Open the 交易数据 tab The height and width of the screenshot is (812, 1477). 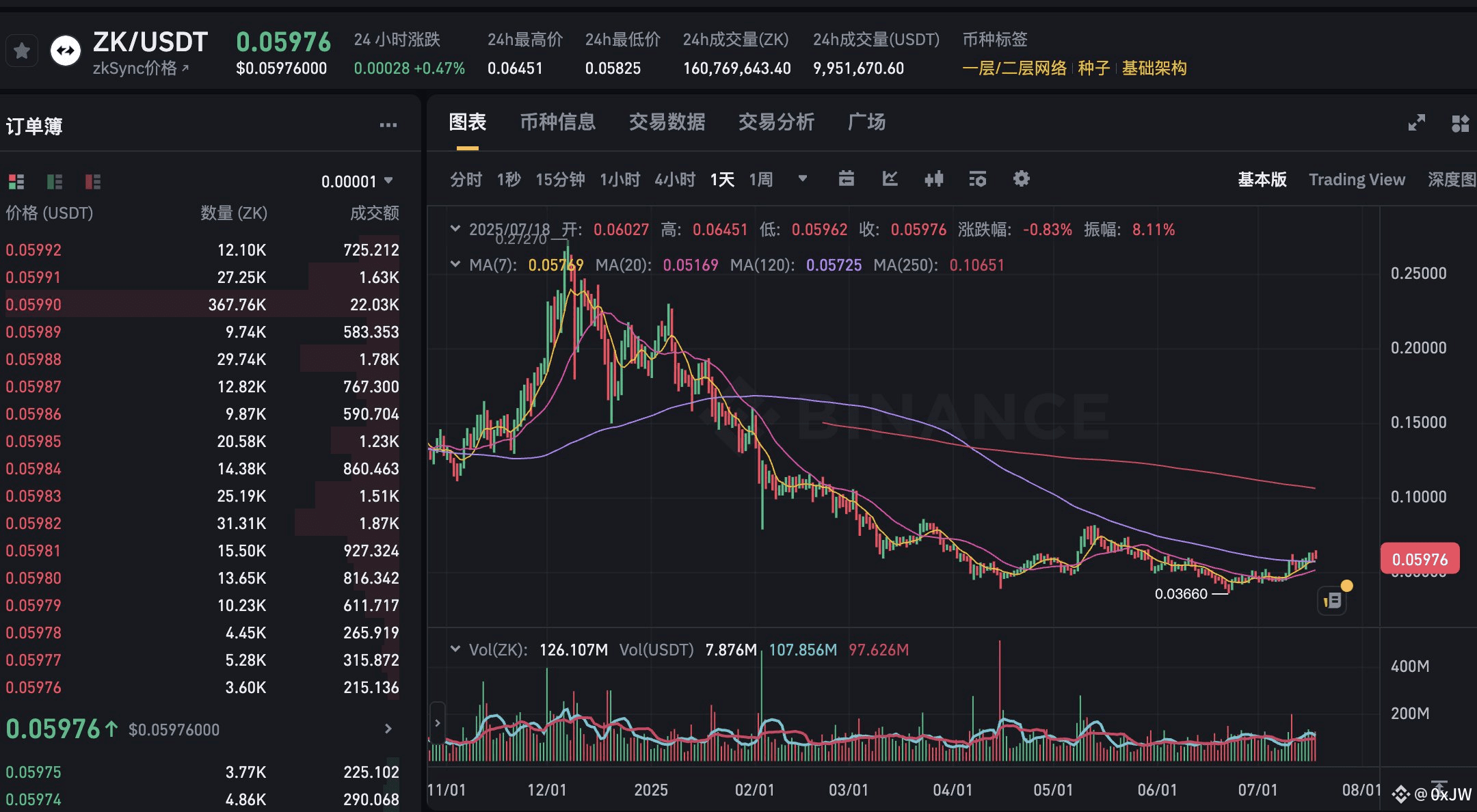pos(667,122)
